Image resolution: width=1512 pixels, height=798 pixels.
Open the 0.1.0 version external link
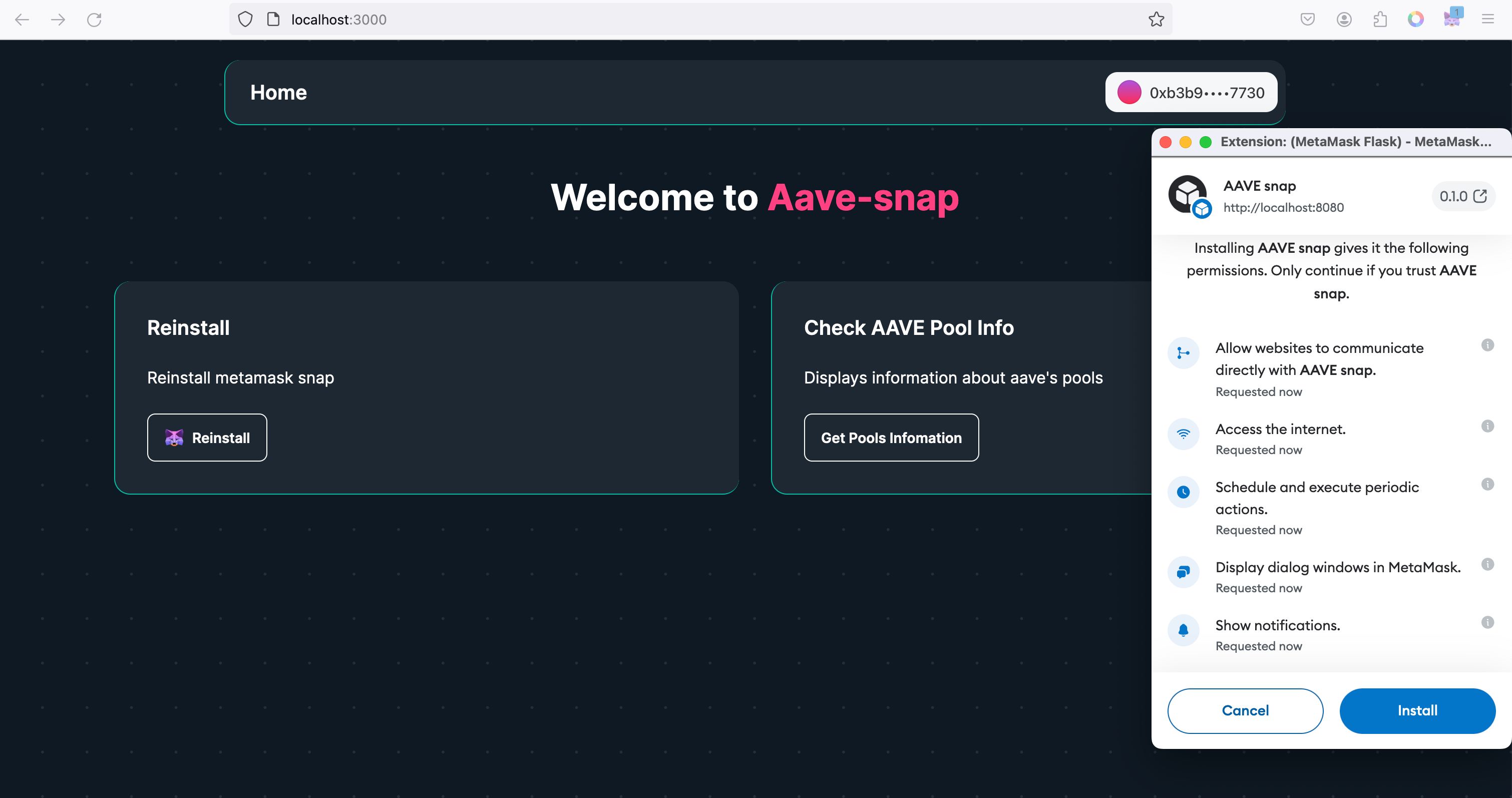coord(1463,196)
